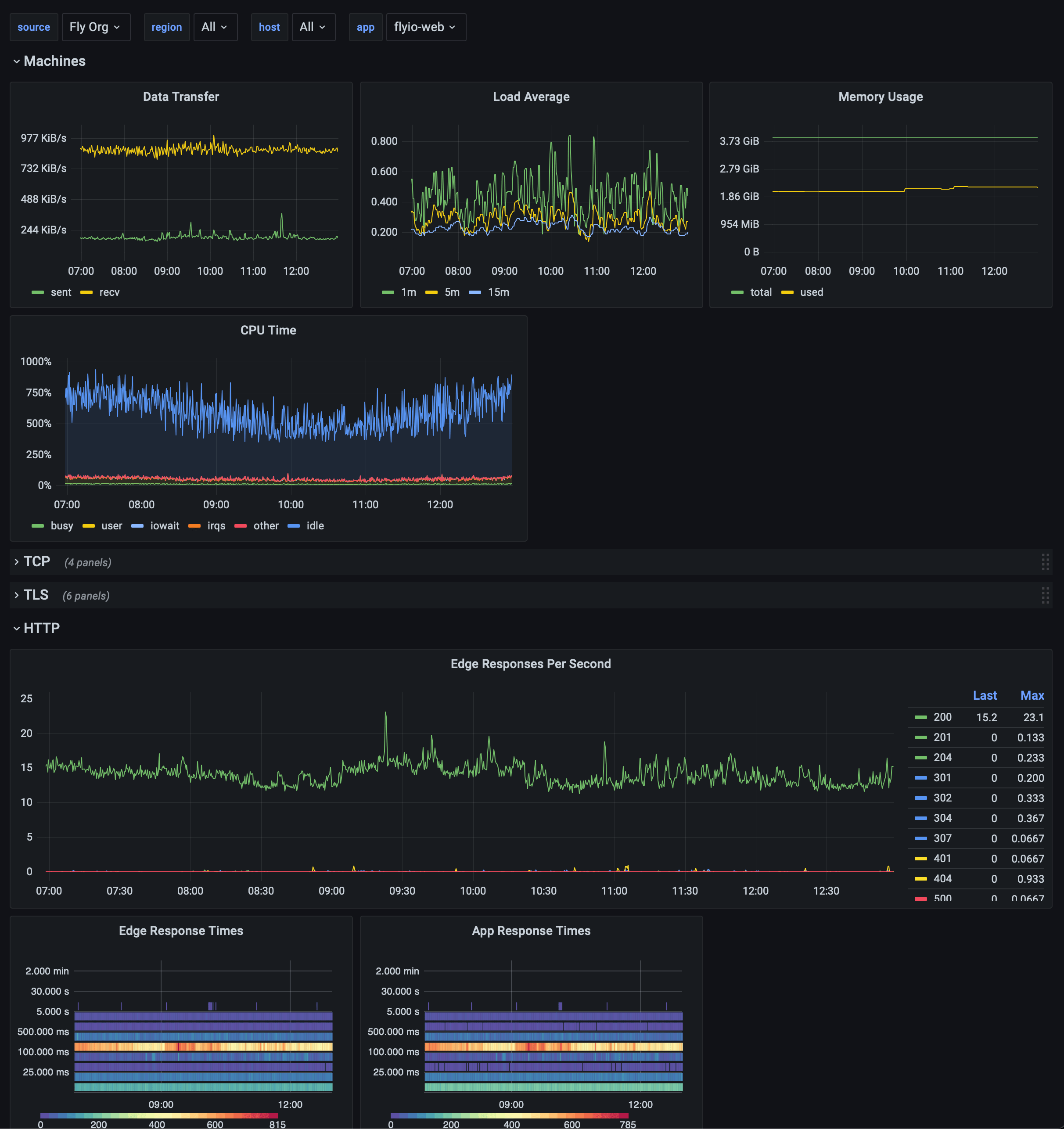Click the idle legend color swatch
Viewport: 1064px width, 1129px height.
tap(294, 526)
